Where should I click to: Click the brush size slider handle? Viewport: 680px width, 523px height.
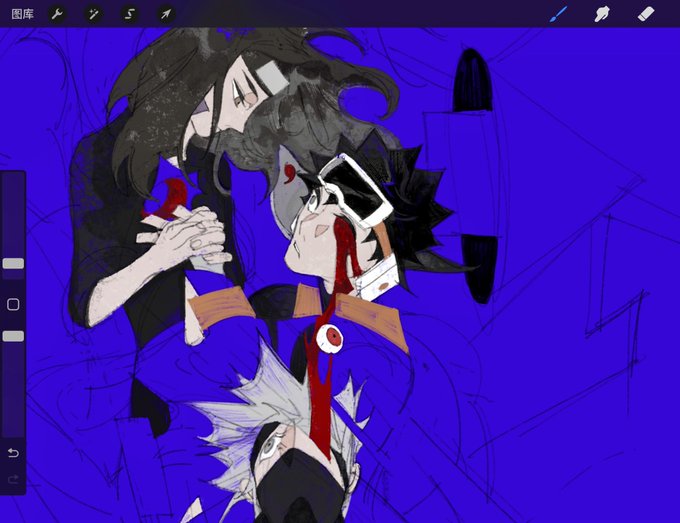pyautogui.click(x=13, y=263)
